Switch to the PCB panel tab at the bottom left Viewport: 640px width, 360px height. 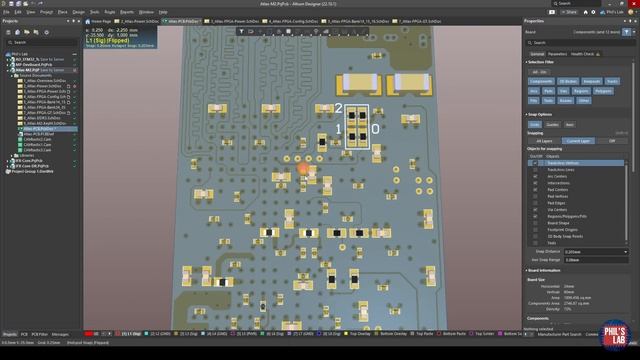[x=24, y=334]
